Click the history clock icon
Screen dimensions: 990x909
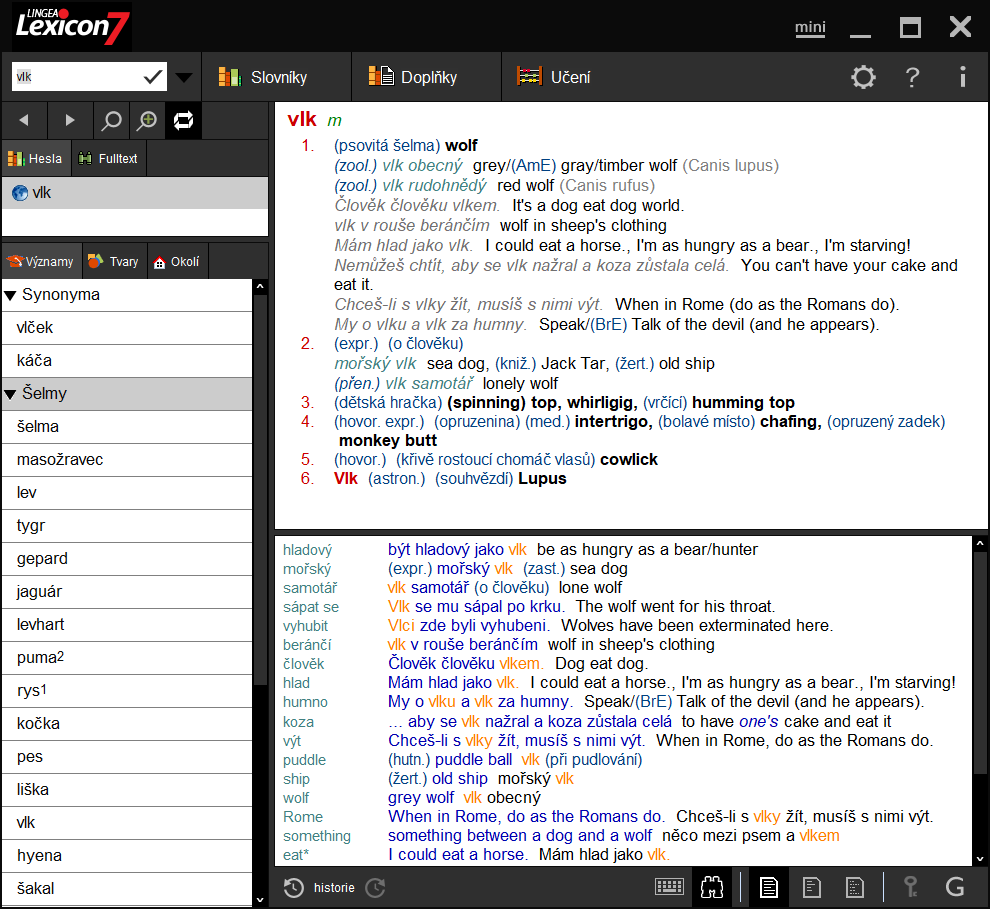tap(294, 888)
